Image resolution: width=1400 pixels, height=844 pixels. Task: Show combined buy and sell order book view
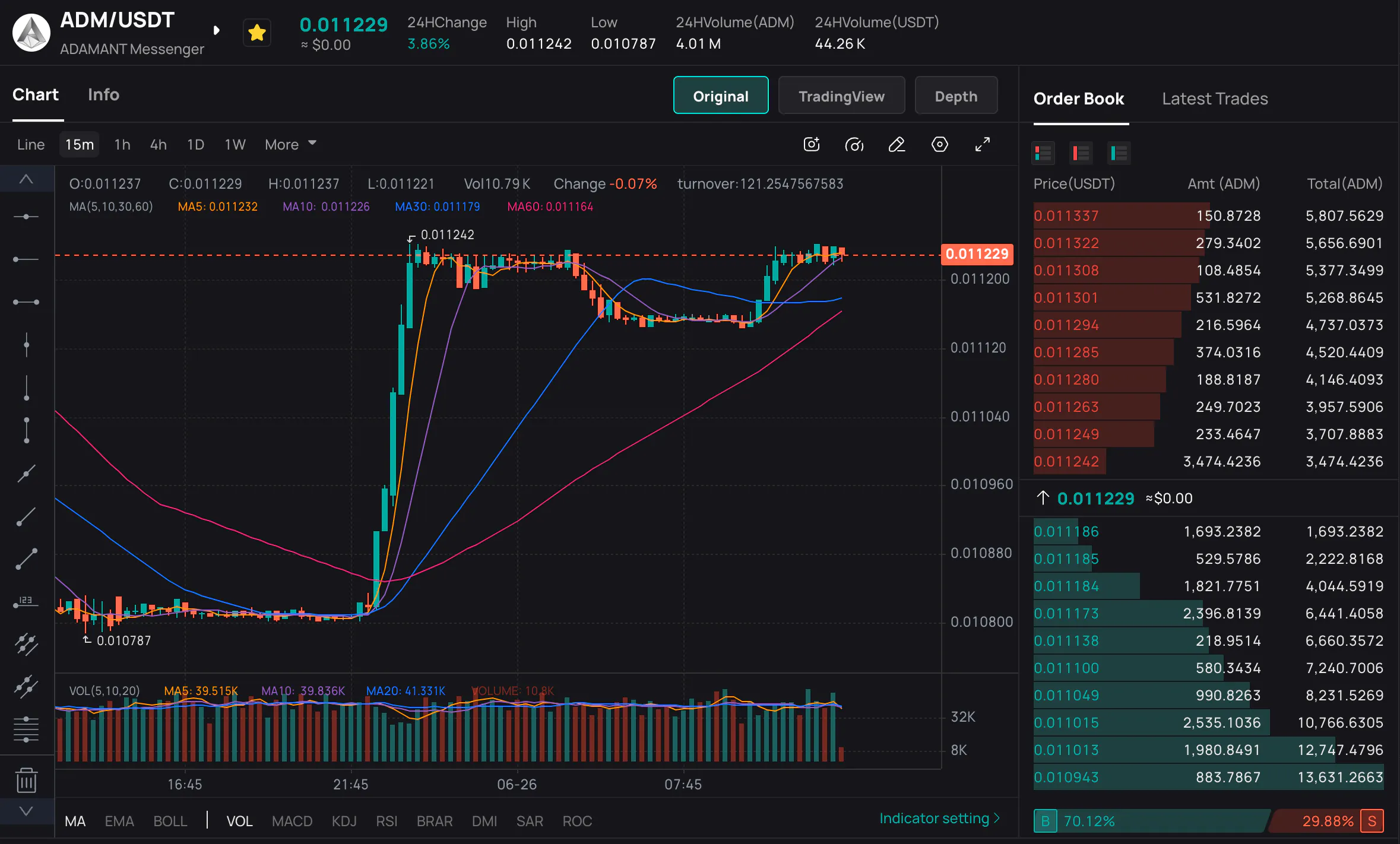(1043, 153)
